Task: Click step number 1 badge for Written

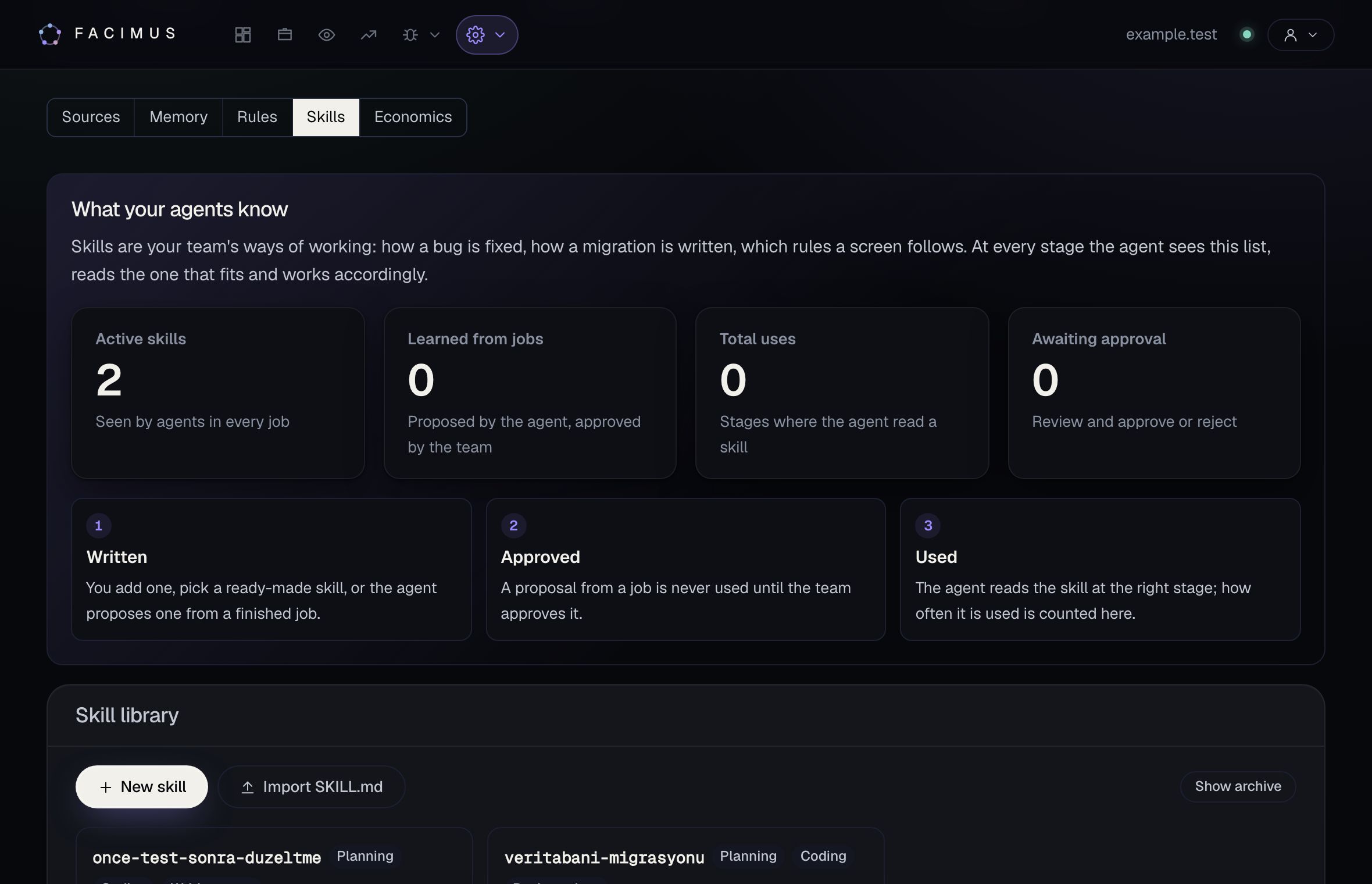Action: click(99, 526)
